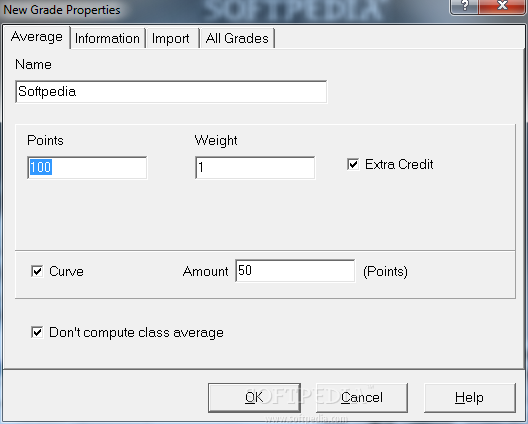Click the question mark help icon in title bar
Image resolution: width=528 pixels, height=424 pixels.
tap(464, 6)
